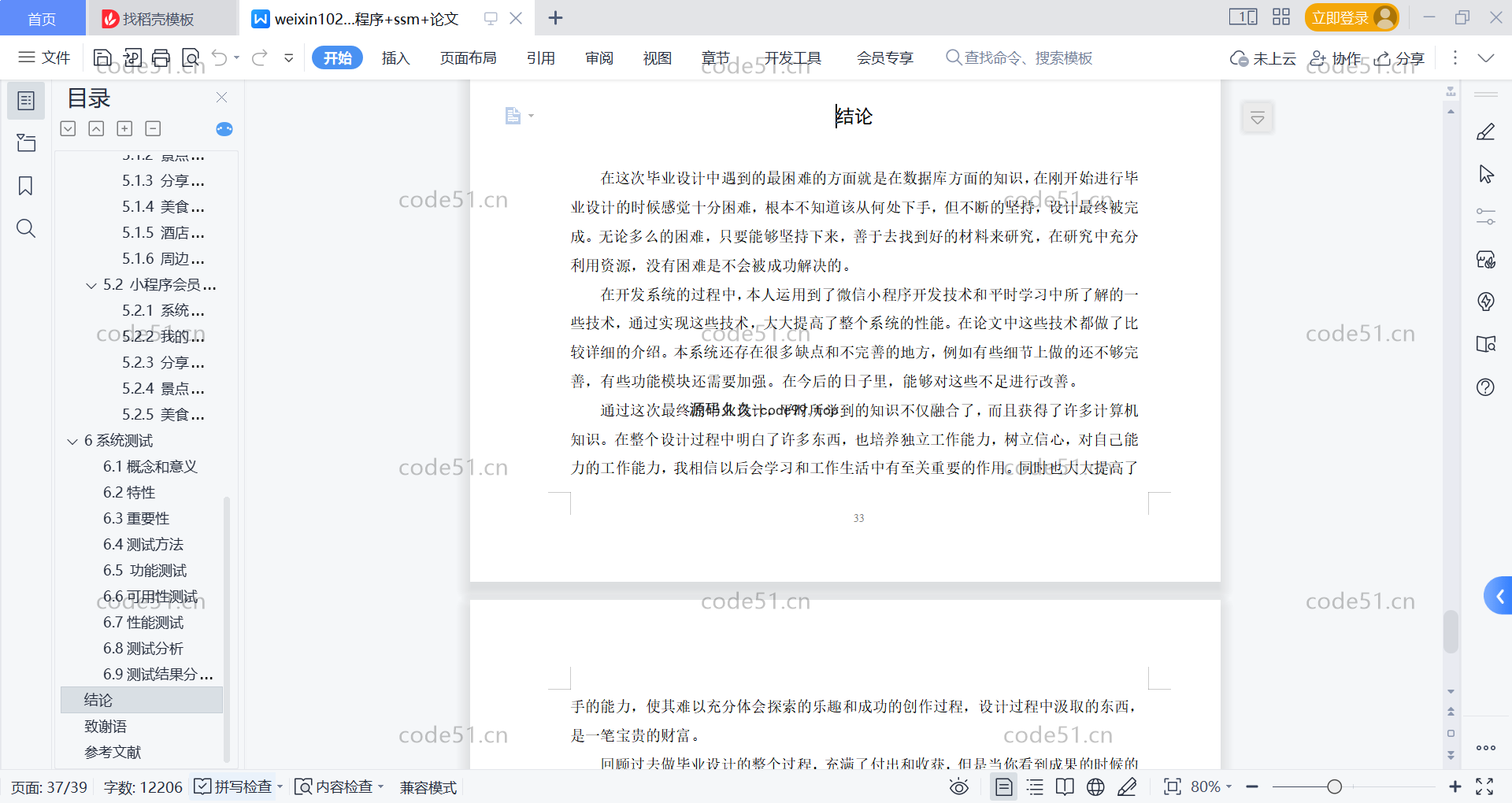Open the reading book icon on right sidebar
Image resolution: width=1512 pixels, height=803 pixels.
point(1486,344)
